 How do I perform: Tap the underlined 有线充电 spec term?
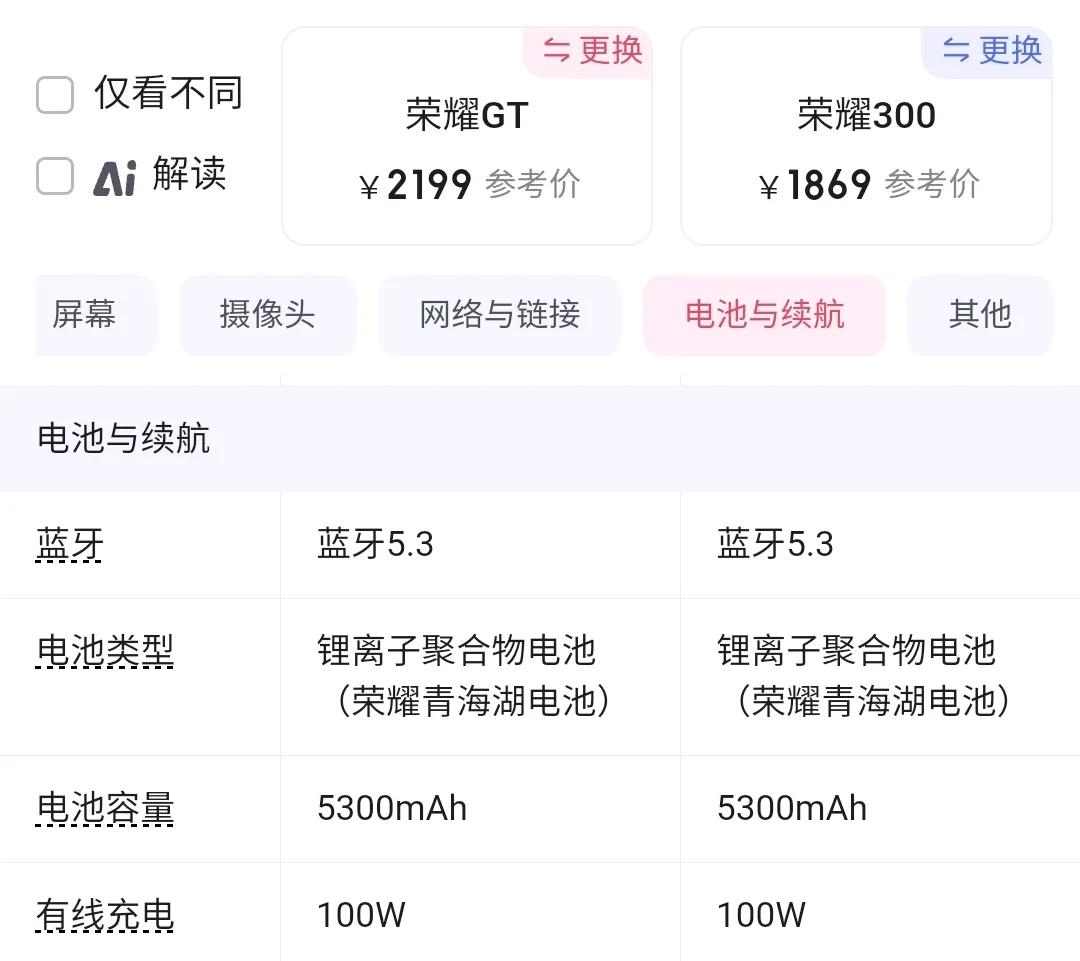104,916
